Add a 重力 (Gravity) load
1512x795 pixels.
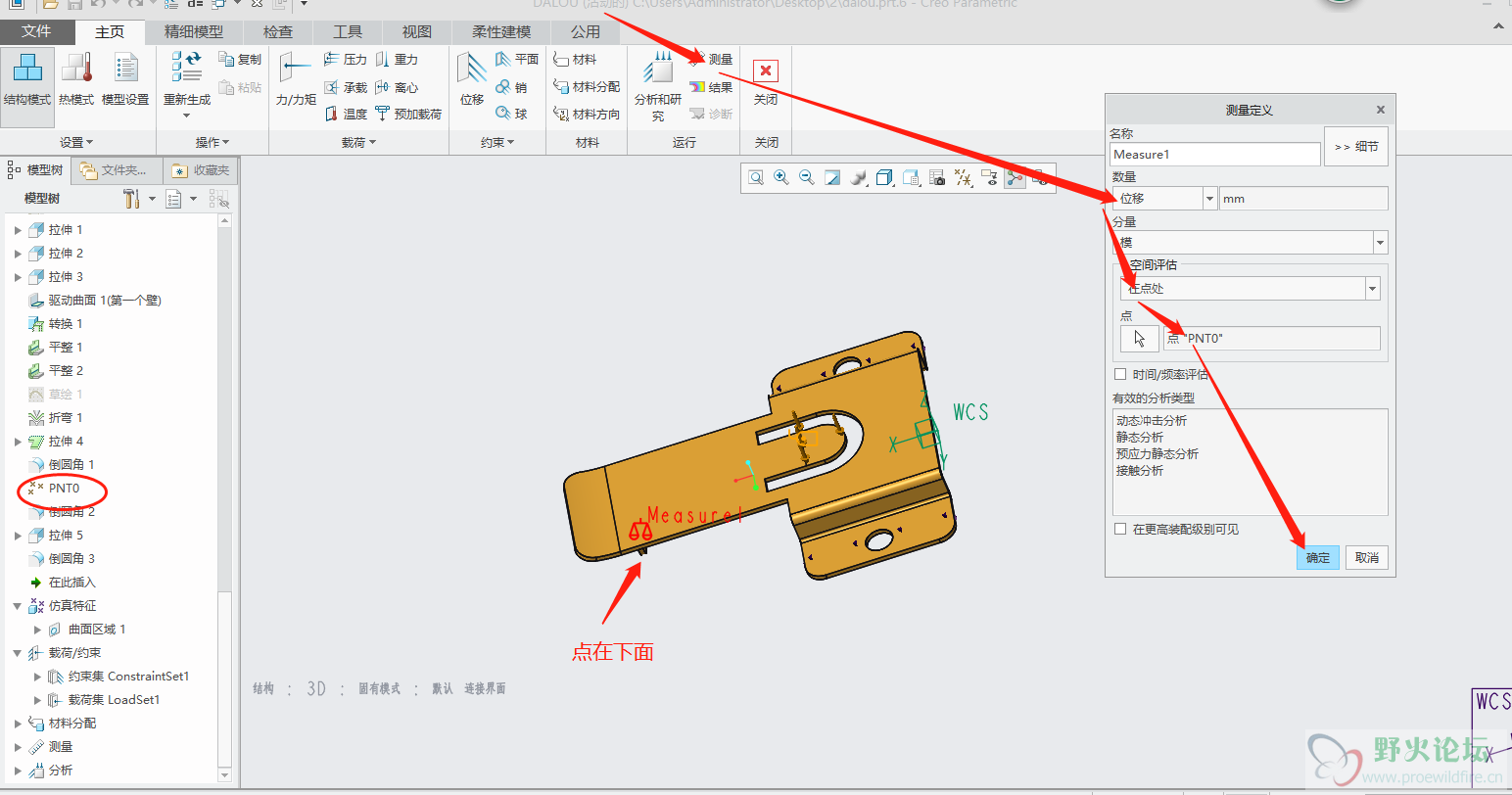[397, 60]
